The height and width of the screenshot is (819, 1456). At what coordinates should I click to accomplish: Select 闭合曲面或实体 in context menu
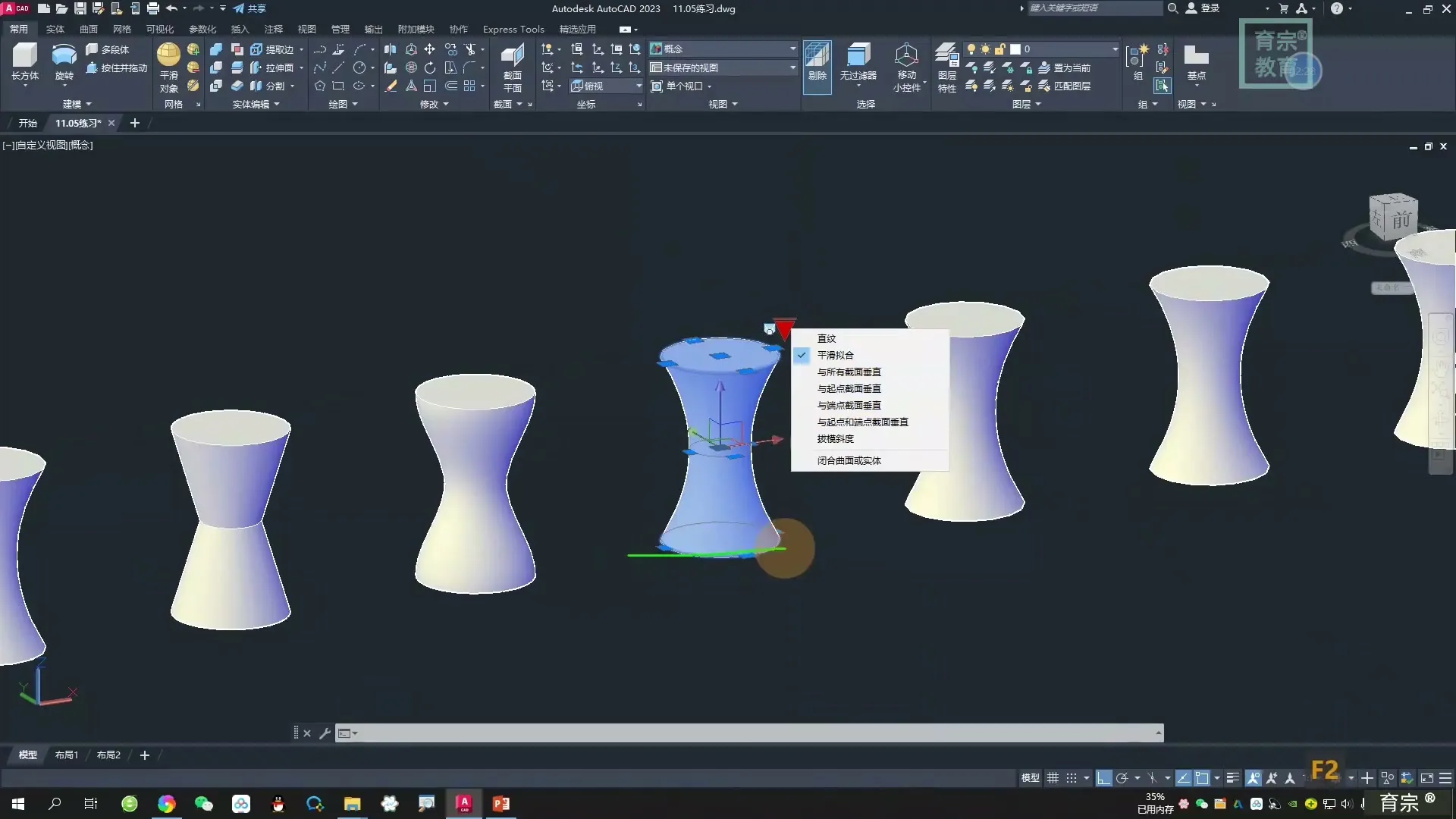pos(849,460)
